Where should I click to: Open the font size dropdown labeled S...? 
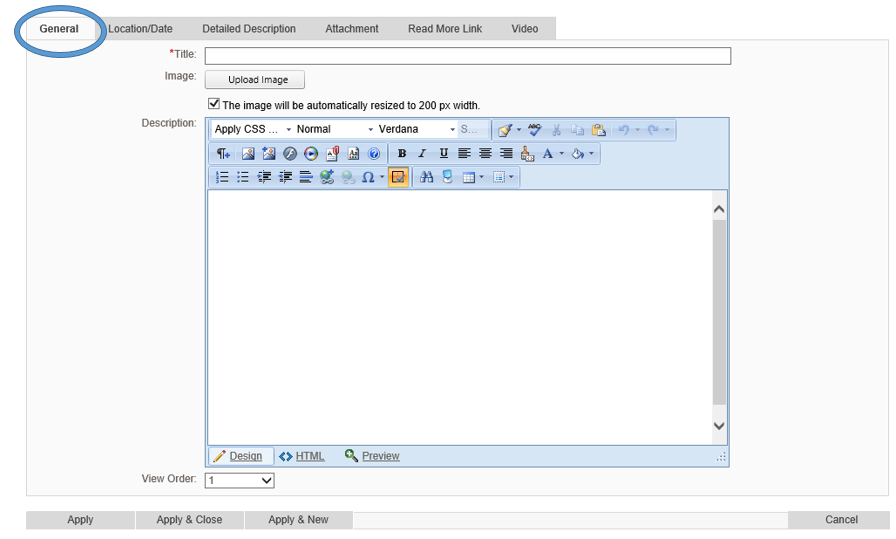[473, 129]
